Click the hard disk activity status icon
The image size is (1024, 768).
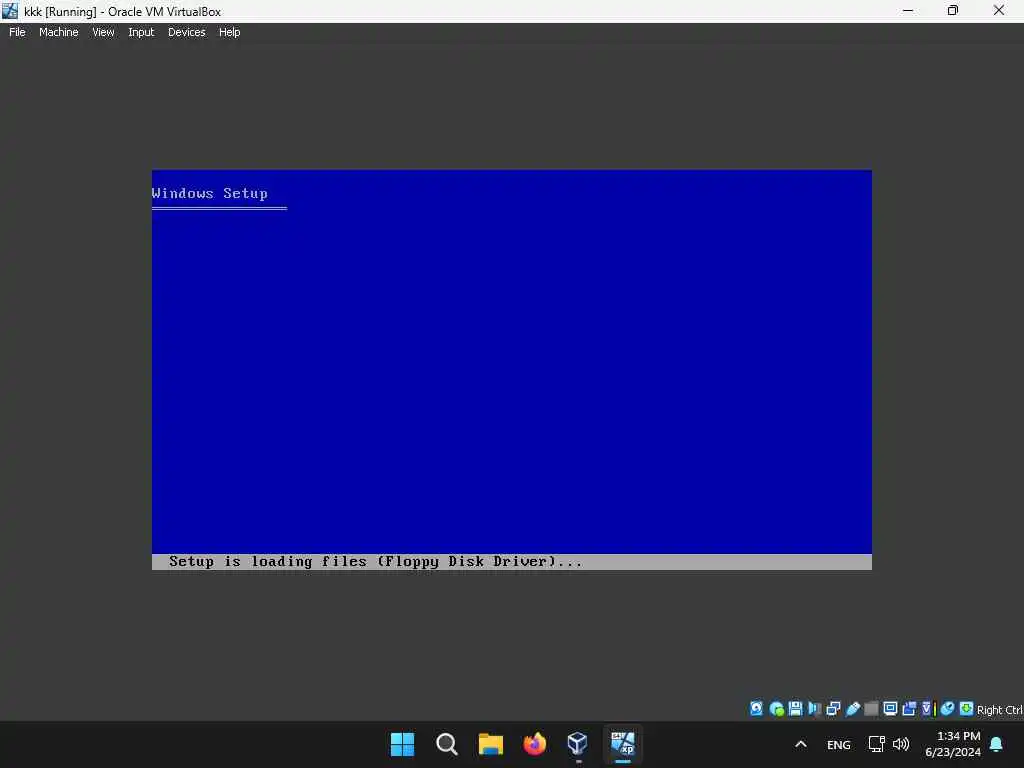point(756,709)
